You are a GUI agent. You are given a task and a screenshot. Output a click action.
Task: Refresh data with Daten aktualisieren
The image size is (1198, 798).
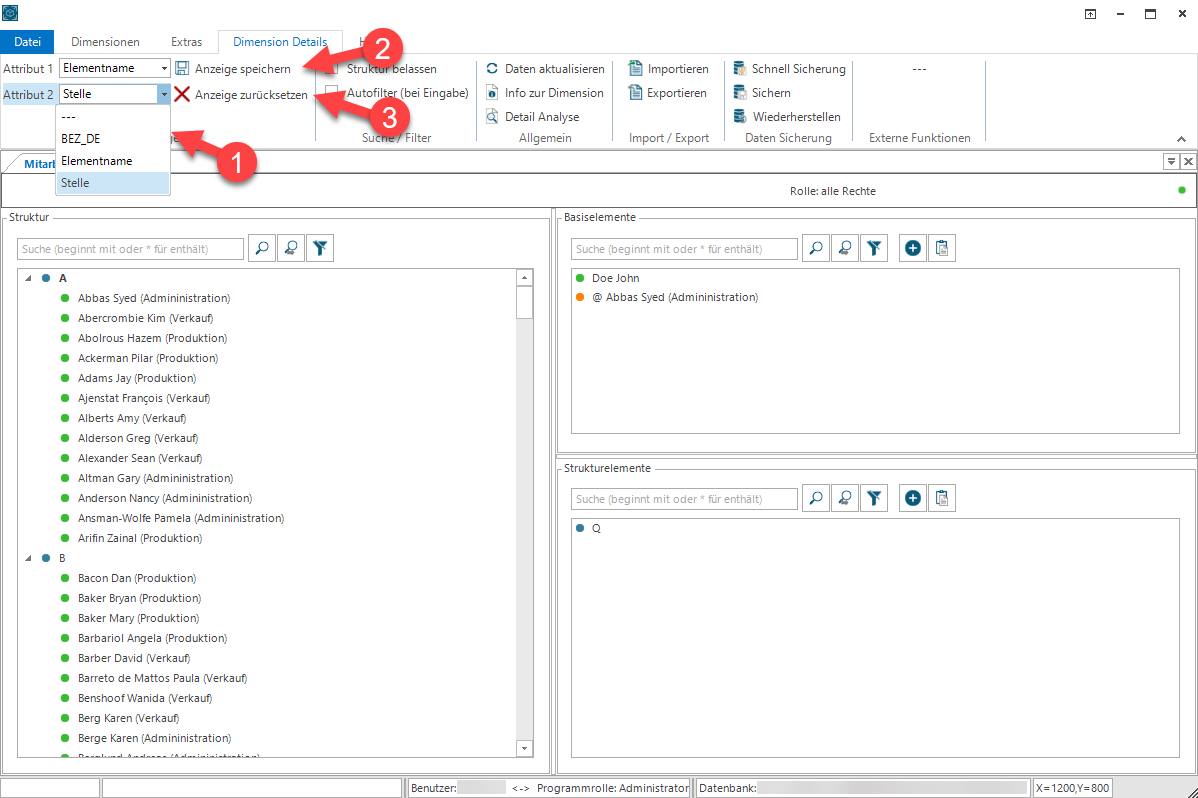tap(546, 69)
